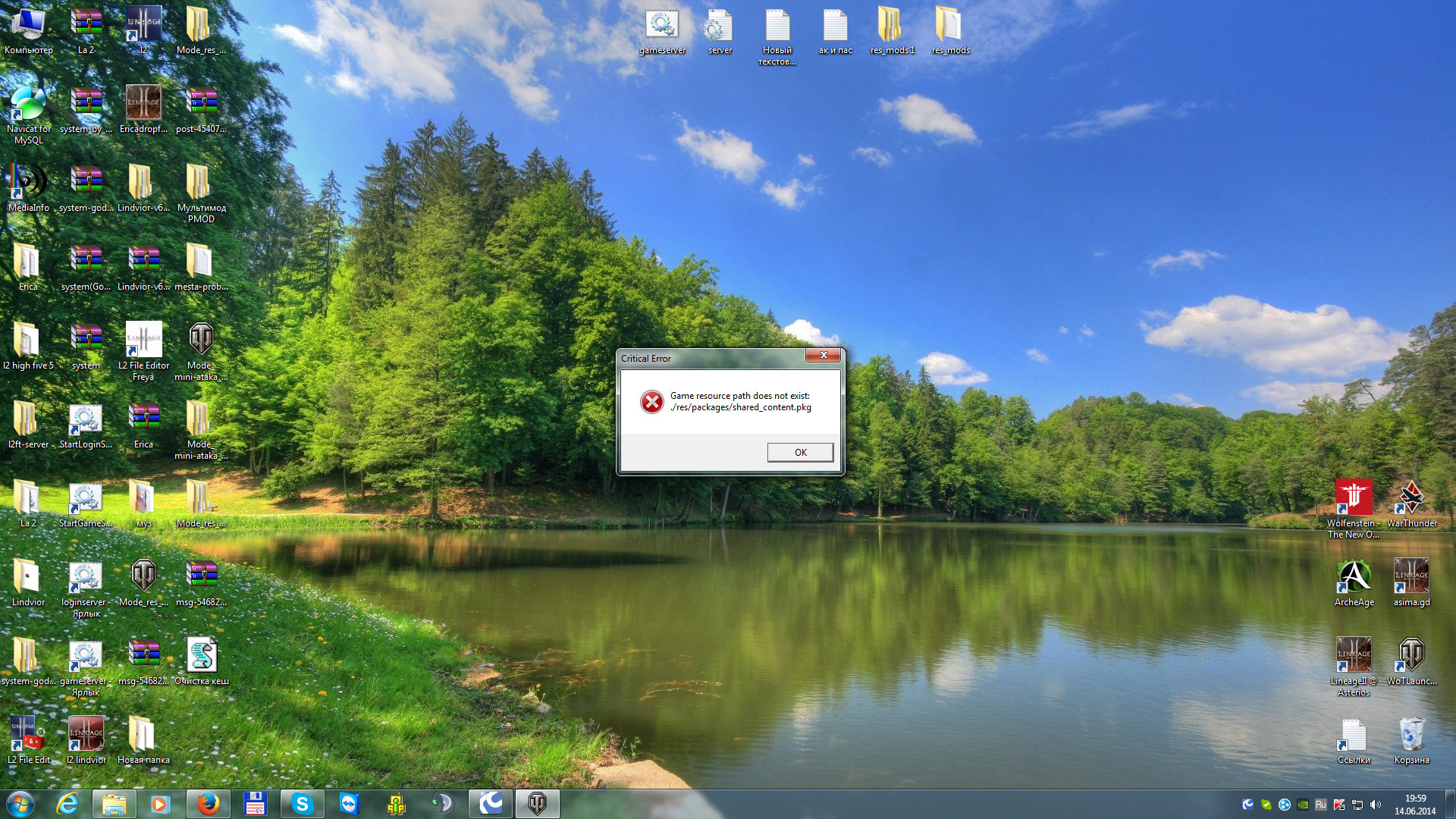Screen dimensions: 1456x819
Task: Open the Ссылки shortcut file
Action: click(x=1354, y=741)
